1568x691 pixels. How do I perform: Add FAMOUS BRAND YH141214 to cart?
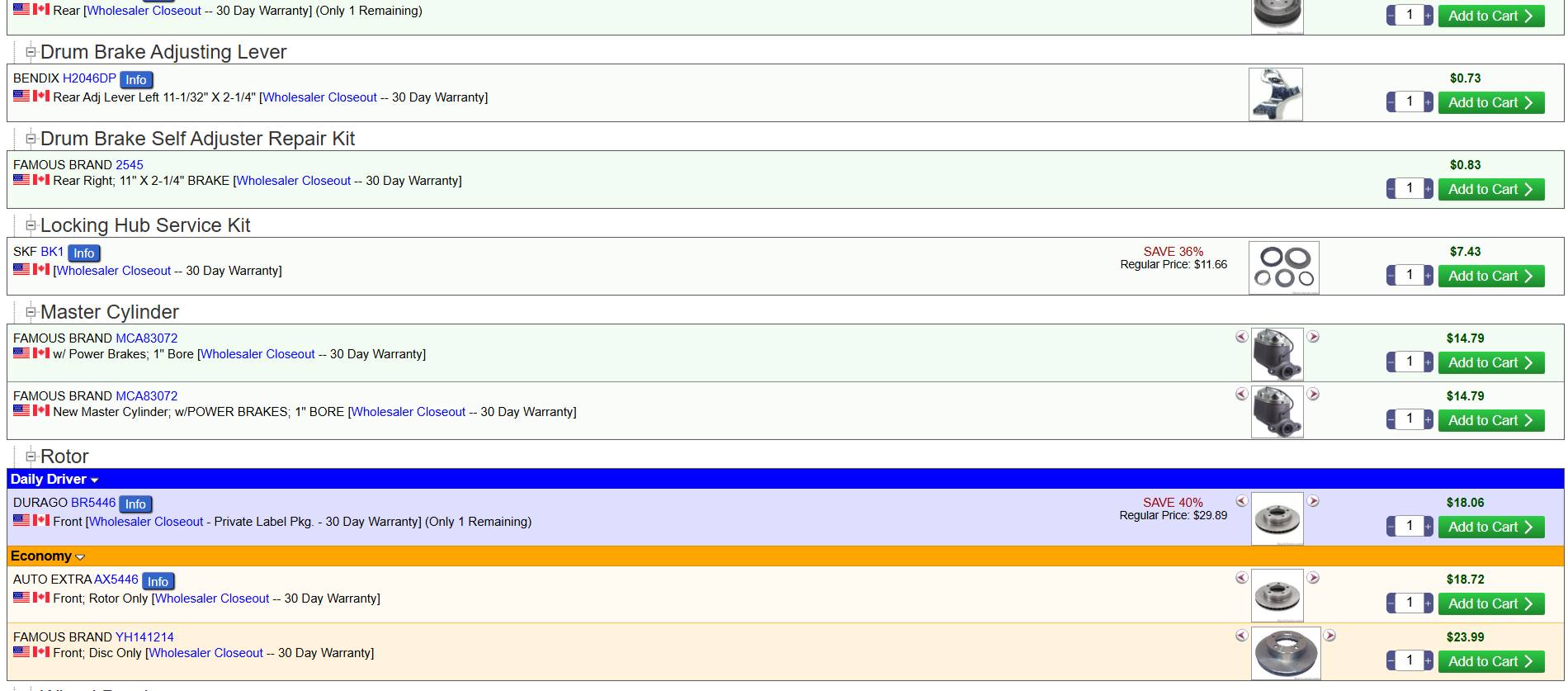point(1491,661)
